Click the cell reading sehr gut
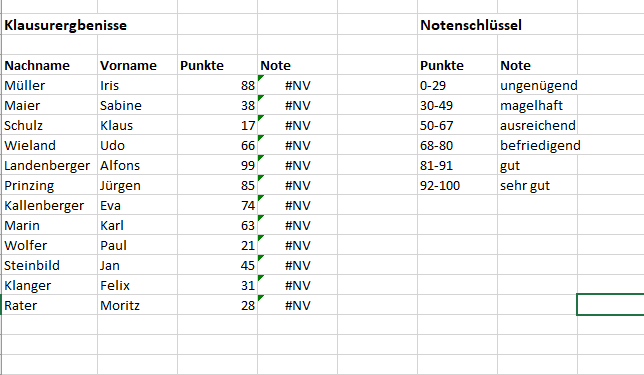This screenshot has width=644, height=375. (537, 185)
